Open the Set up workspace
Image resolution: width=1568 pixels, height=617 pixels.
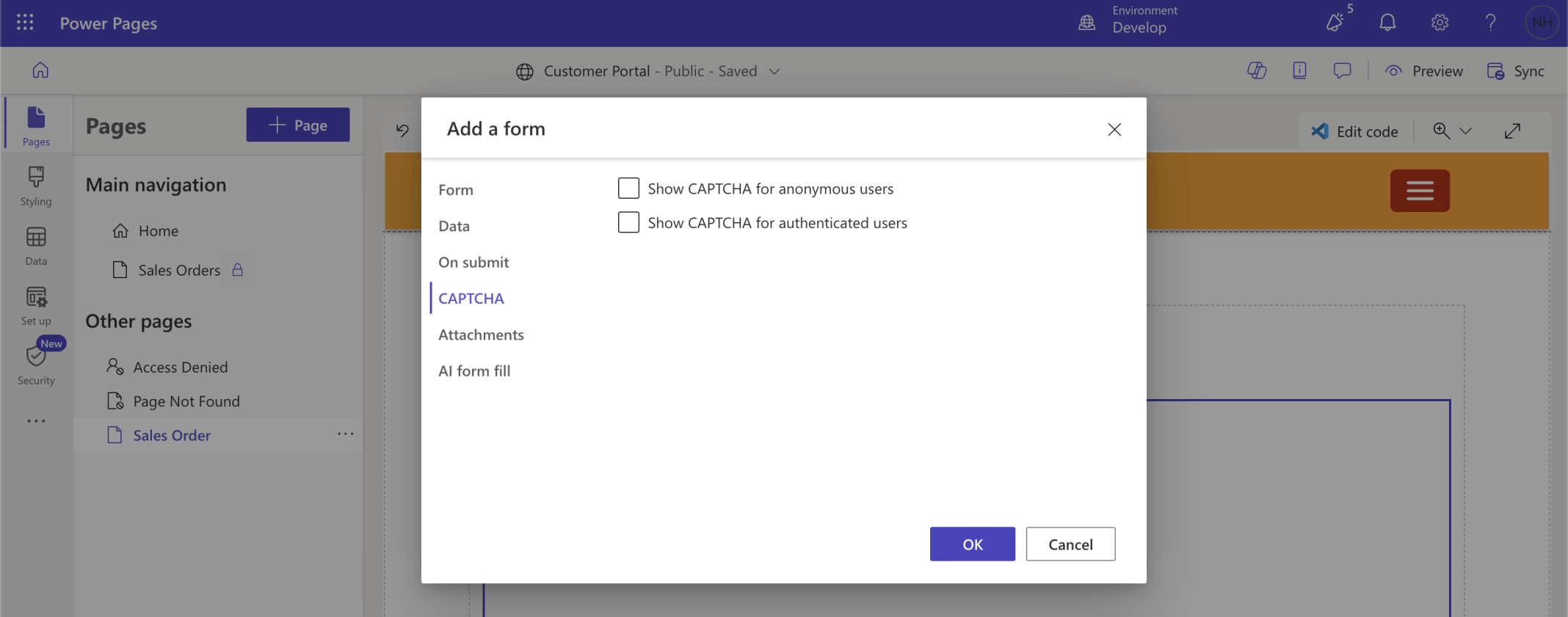click(36, 306)
